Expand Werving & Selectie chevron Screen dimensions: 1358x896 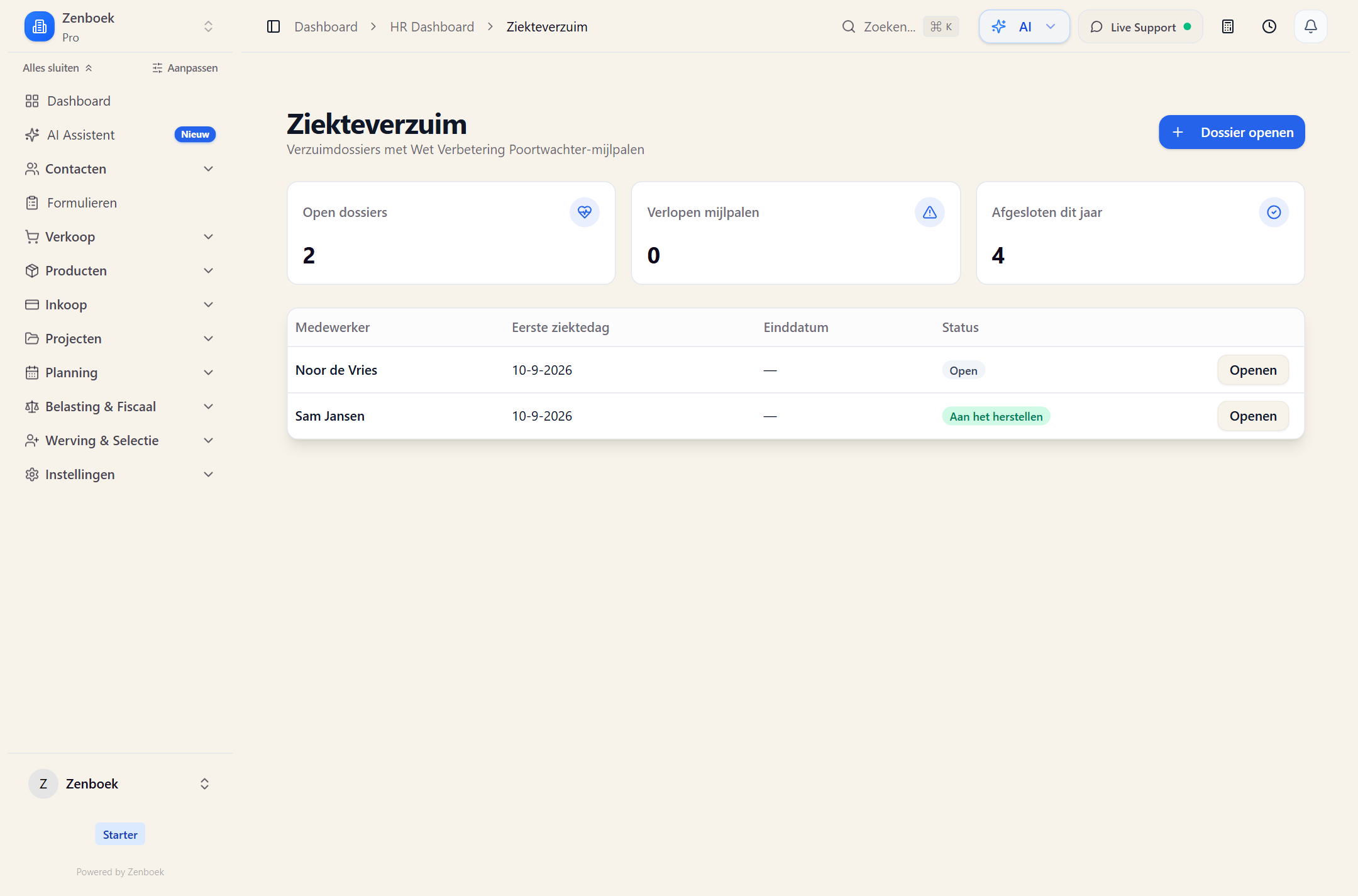209,441
